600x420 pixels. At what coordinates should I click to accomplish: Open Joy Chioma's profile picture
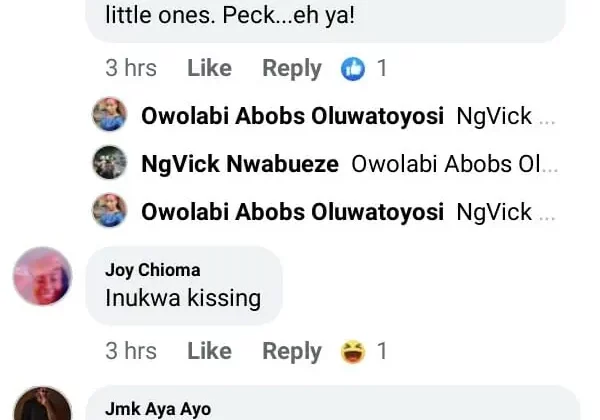point(42,277)
